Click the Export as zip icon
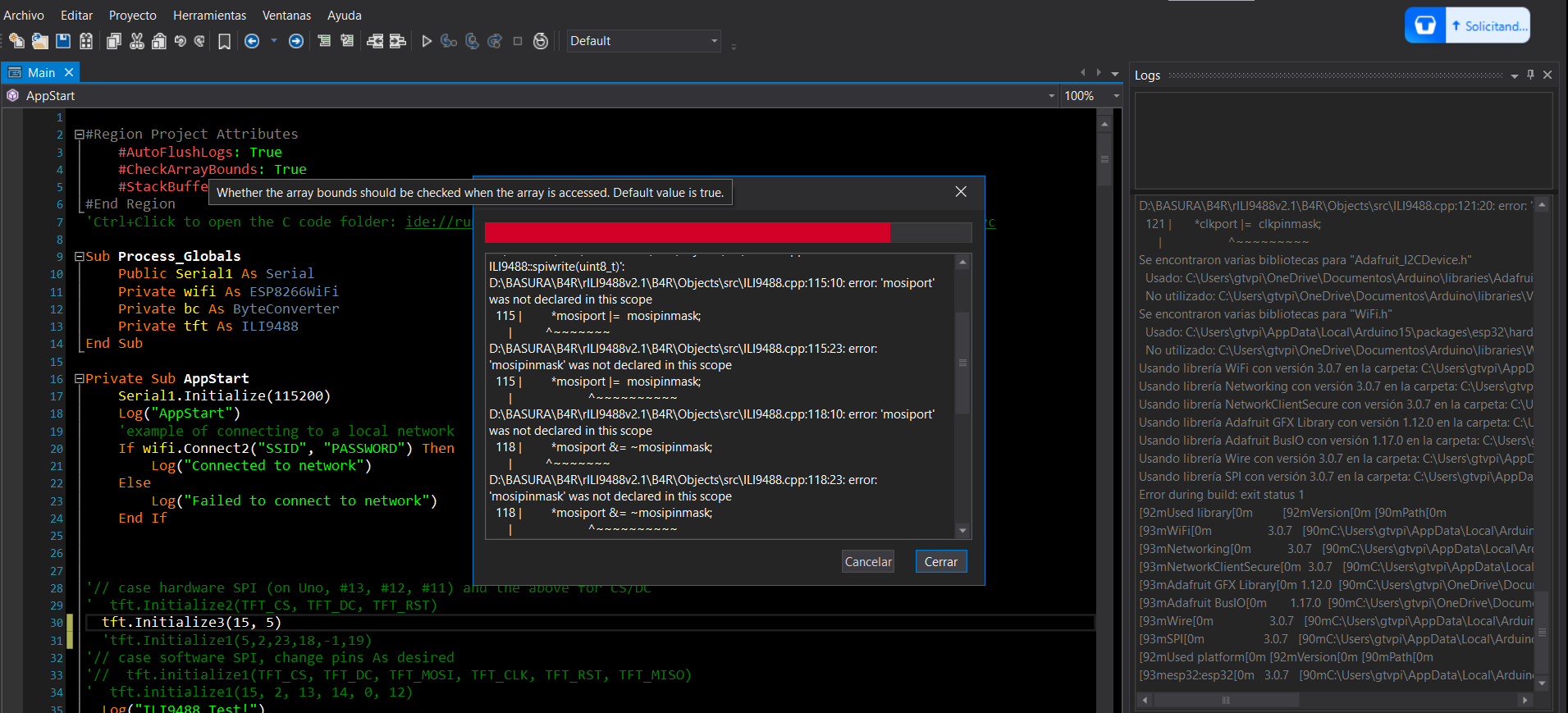The height and width of the screenshot is (713, 1568). tap(86, 41)
